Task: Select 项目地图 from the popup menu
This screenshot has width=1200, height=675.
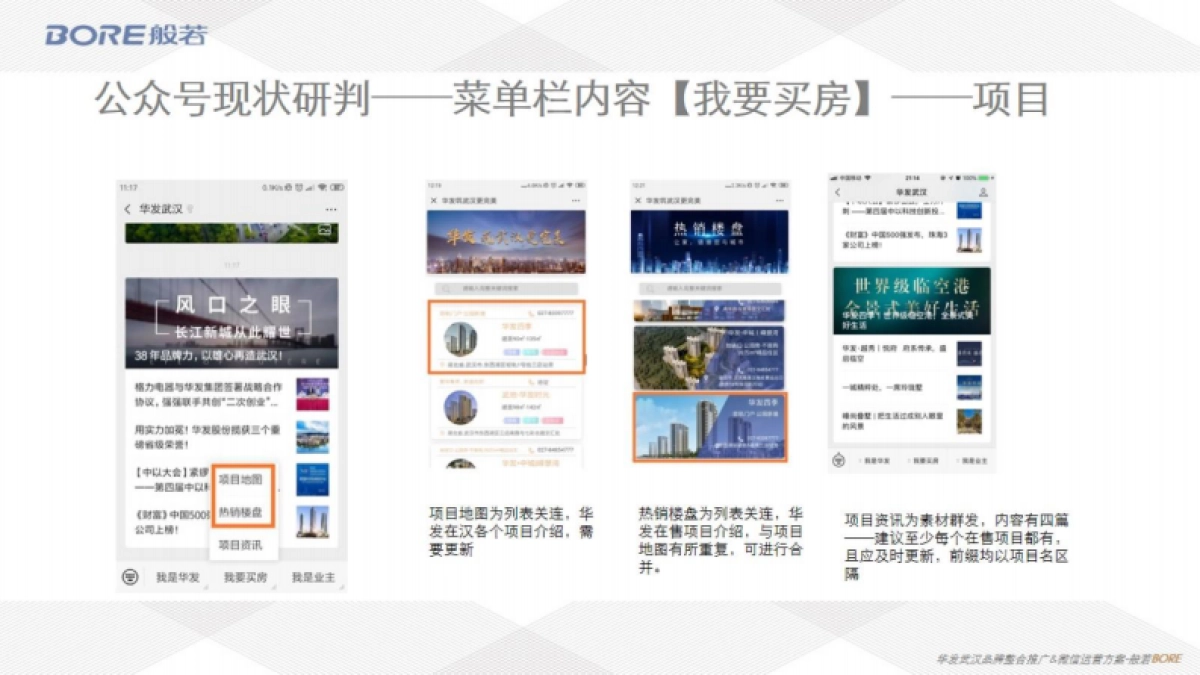Action: pos(243,480)
